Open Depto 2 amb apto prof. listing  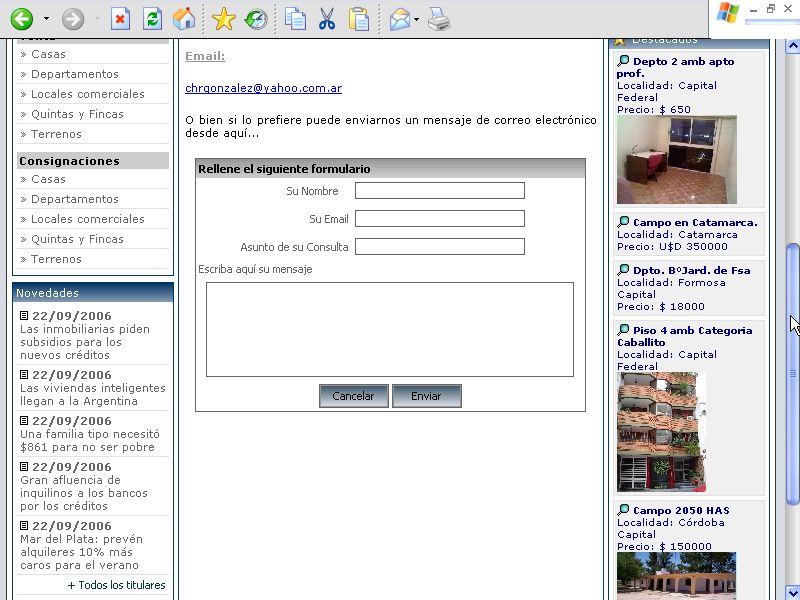click(x=676, y=67)
